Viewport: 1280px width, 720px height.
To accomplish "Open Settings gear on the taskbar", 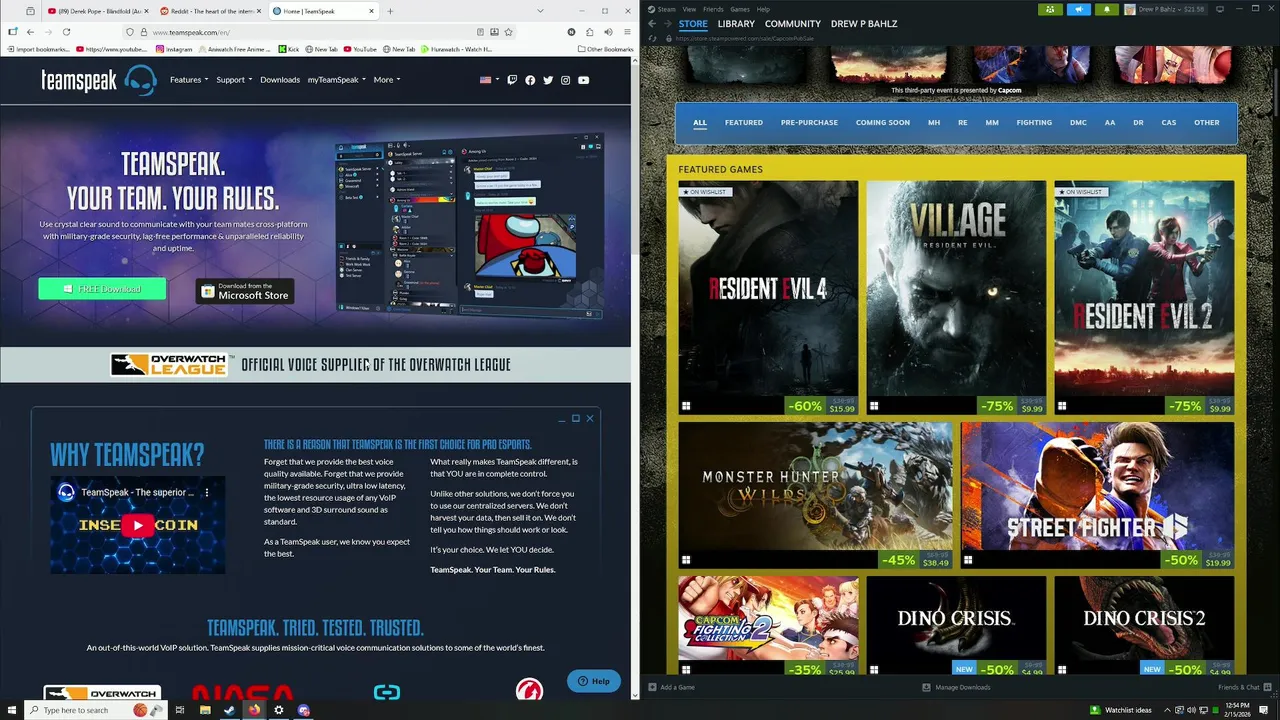I will 279,710.
